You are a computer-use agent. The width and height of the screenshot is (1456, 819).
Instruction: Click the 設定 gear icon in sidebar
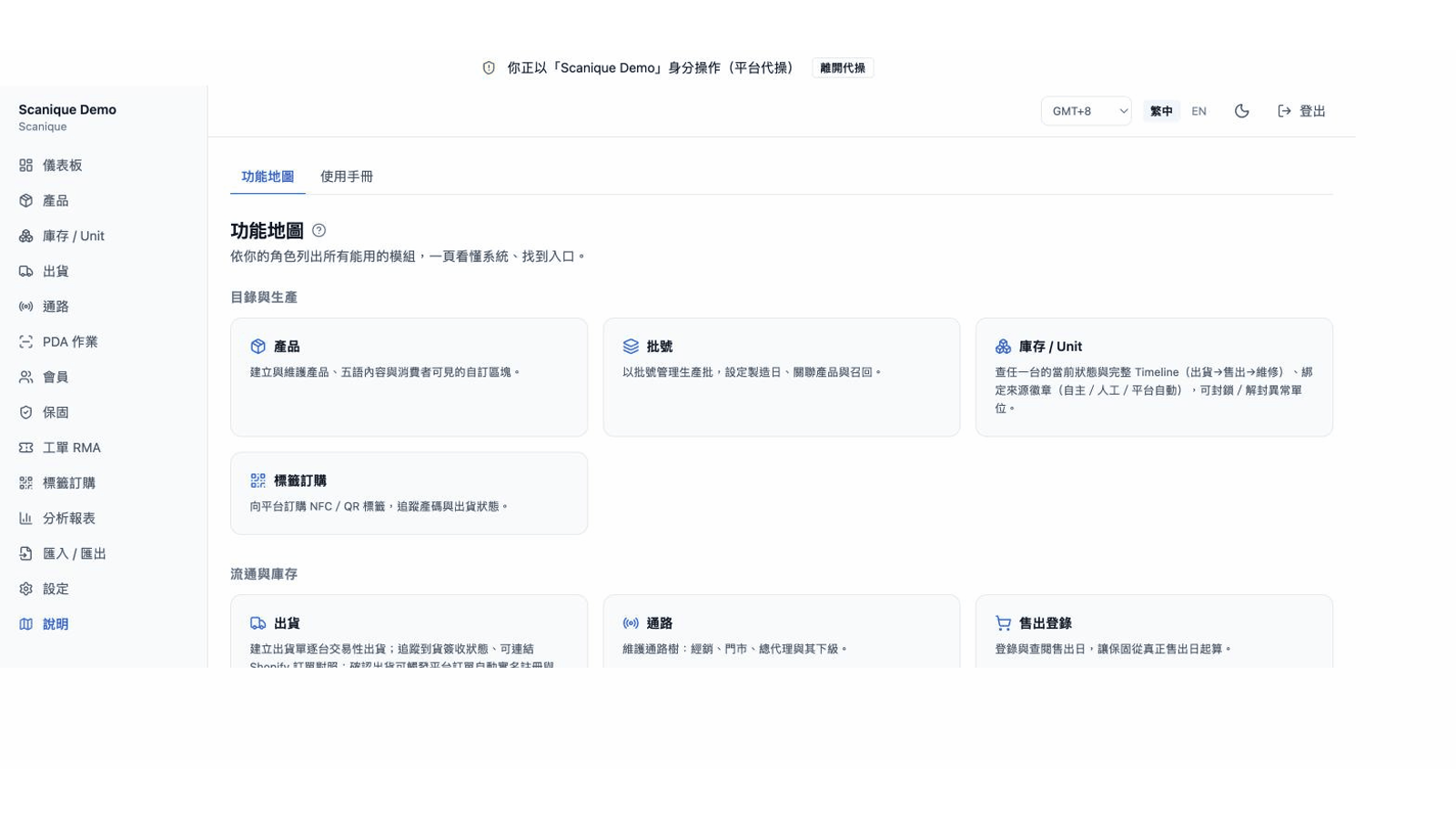[25, 589]
